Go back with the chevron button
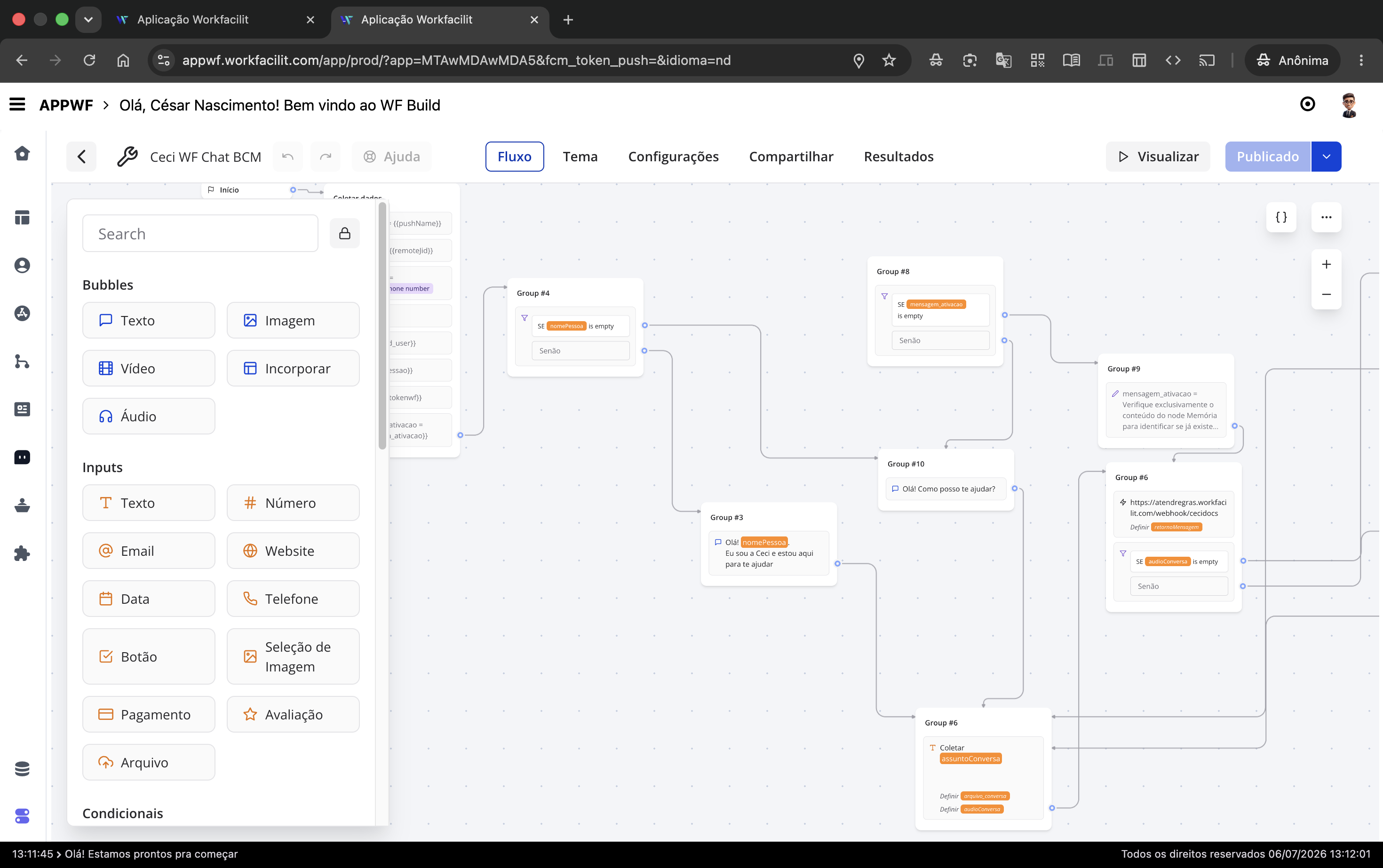Viewport: 1383px width, 868px height. tap(81, 157)
